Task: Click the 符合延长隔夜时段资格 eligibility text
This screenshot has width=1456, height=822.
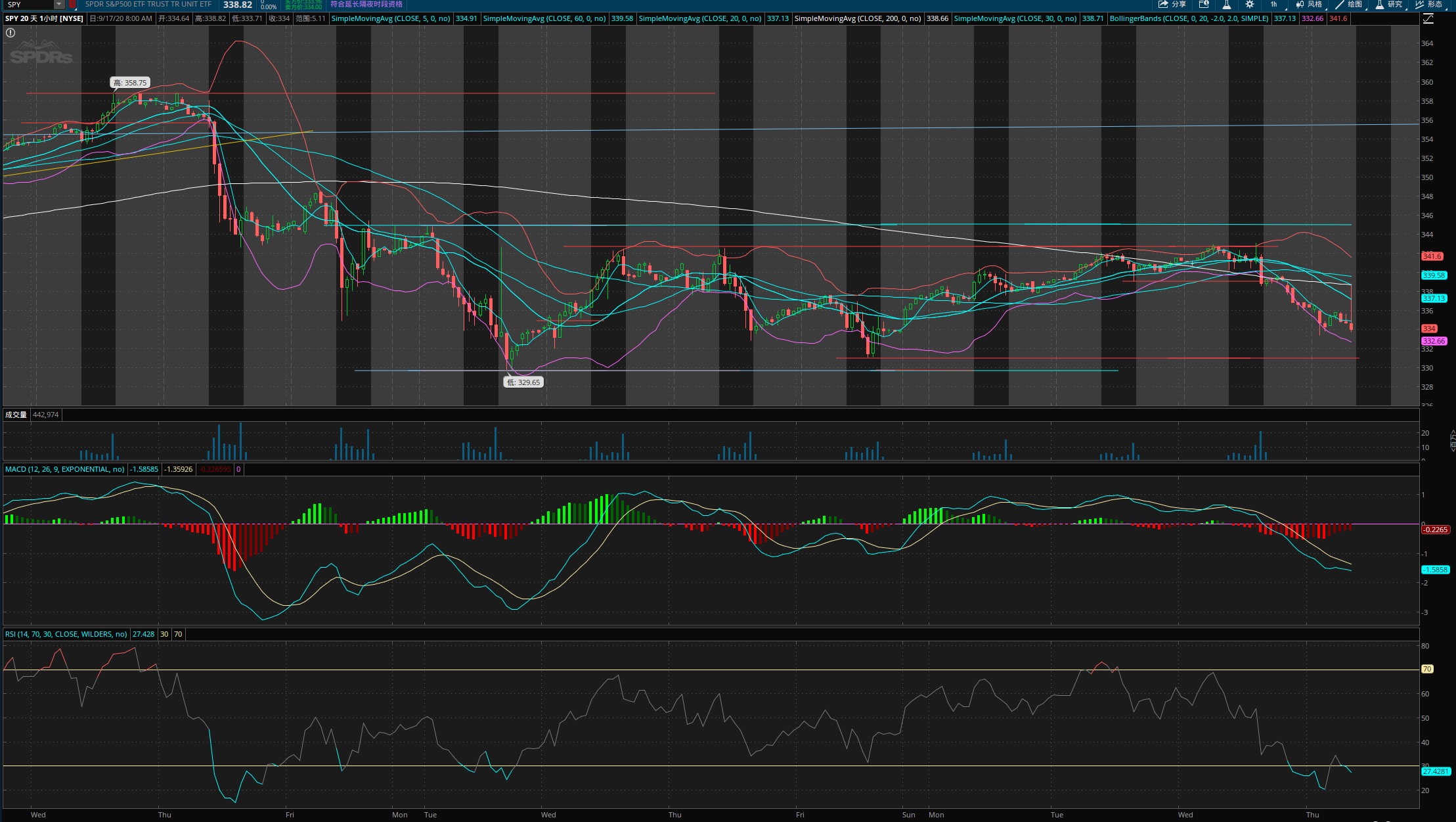Action: point(366,4)
